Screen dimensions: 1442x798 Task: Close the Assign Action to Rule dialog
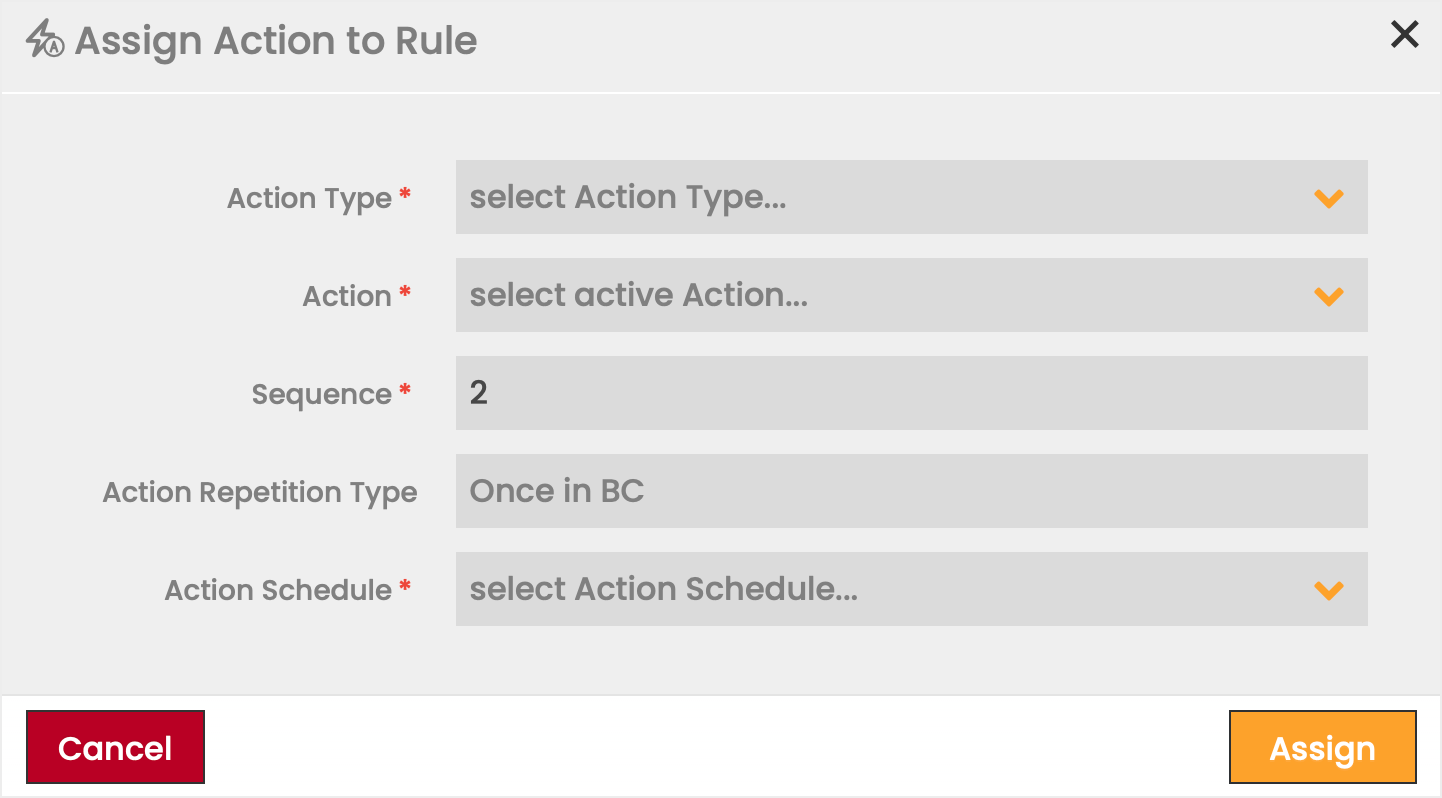coord(1405,35)
